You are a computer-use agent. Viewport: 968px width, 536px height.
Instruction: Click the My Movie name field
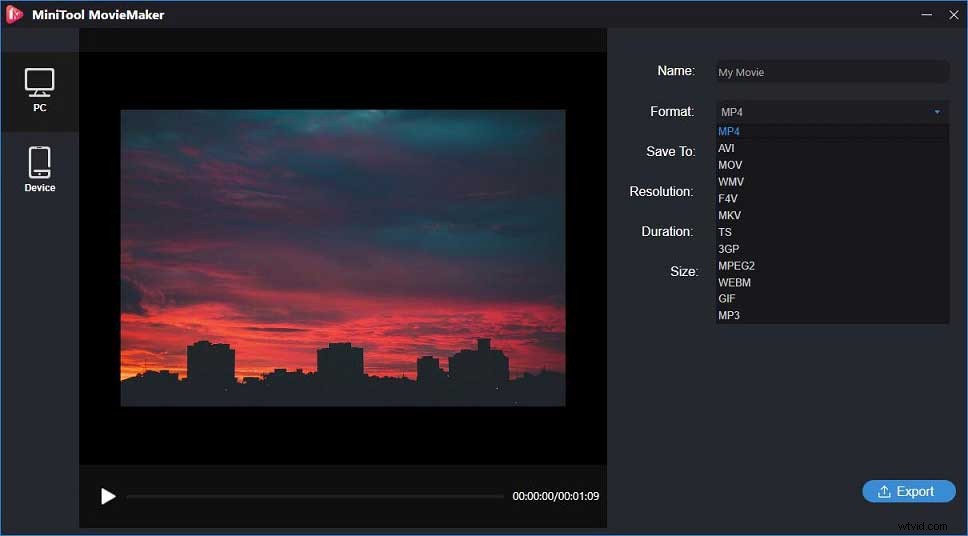point(832,72)
